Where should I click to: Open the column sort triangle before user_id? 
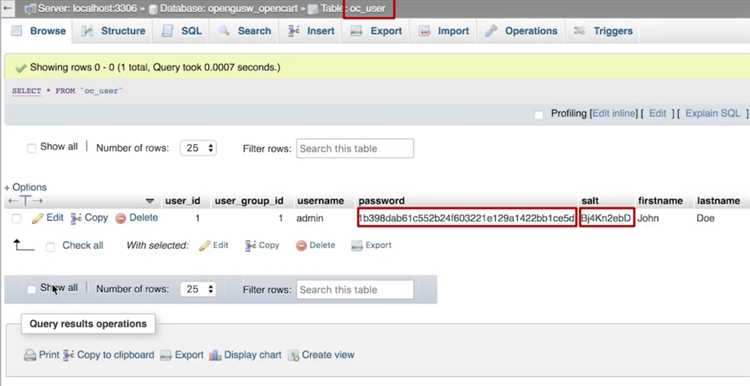point(150,201)
